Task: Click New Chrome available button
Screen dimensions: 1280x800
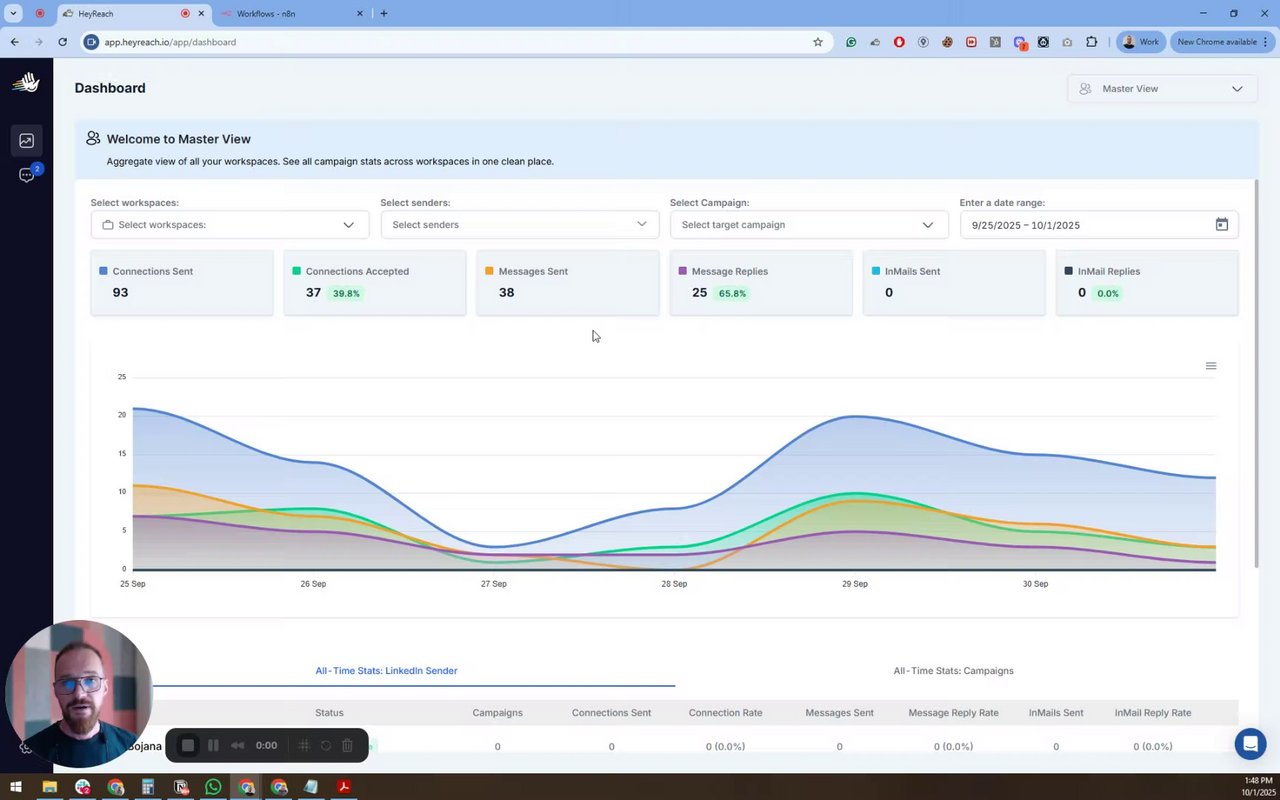Action: tap(1217, 42)
